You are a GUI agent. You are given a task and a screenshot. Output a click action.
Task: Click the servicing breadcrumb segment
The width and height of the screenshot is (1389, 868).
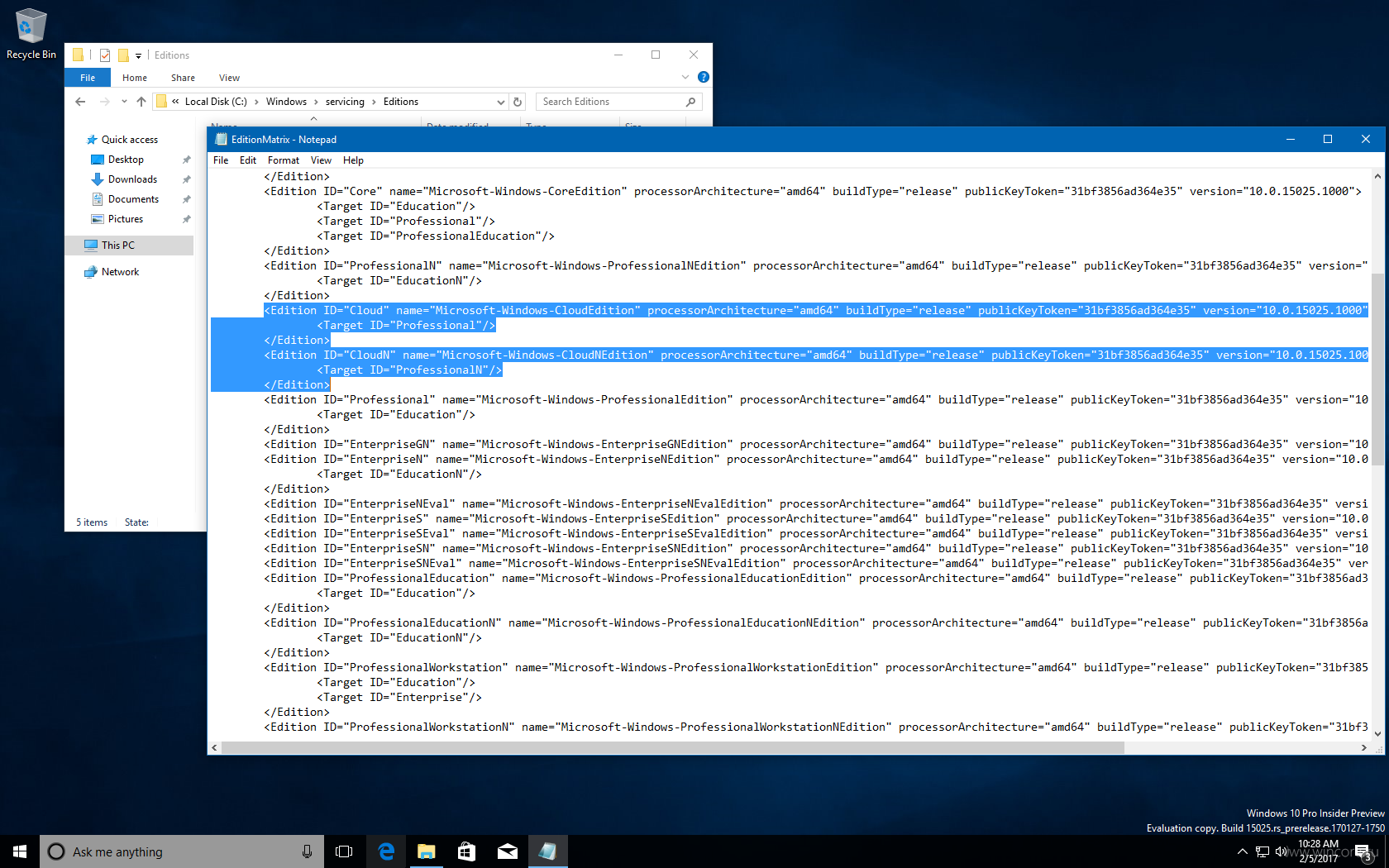(345, 102)
